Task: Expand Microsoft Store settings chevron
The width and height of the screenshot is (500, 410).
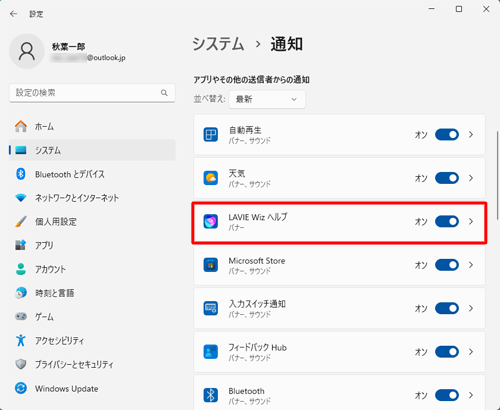Action: tap(471, 265)
